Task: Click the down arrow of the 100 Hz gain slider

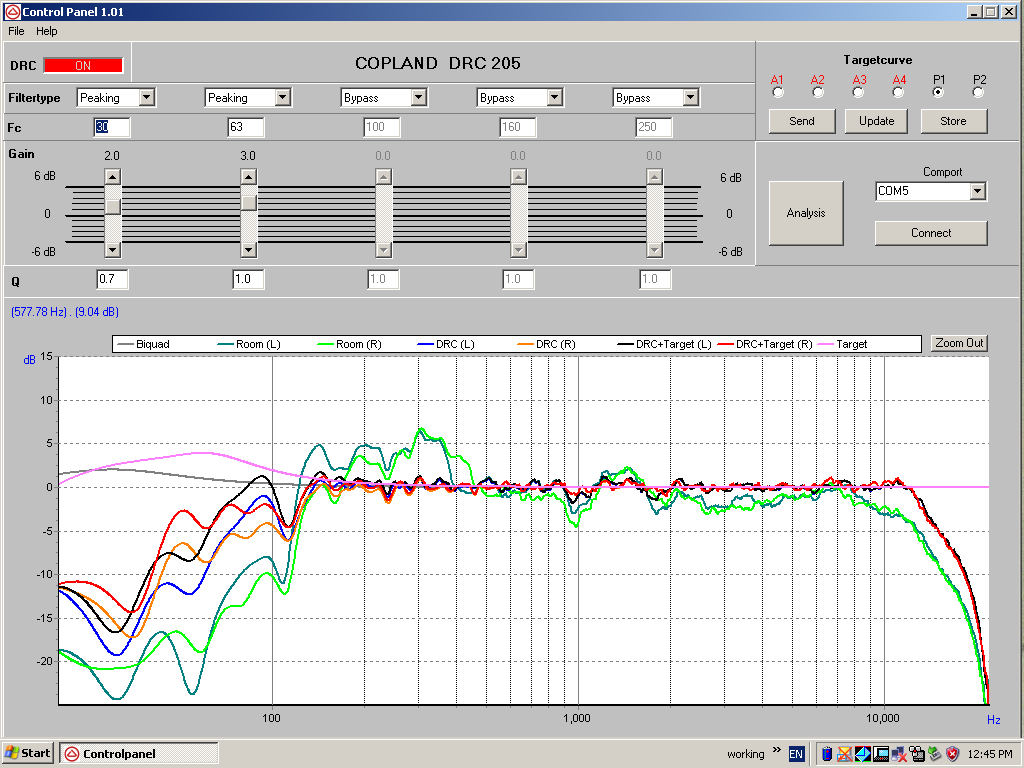Action: point(383,249)
